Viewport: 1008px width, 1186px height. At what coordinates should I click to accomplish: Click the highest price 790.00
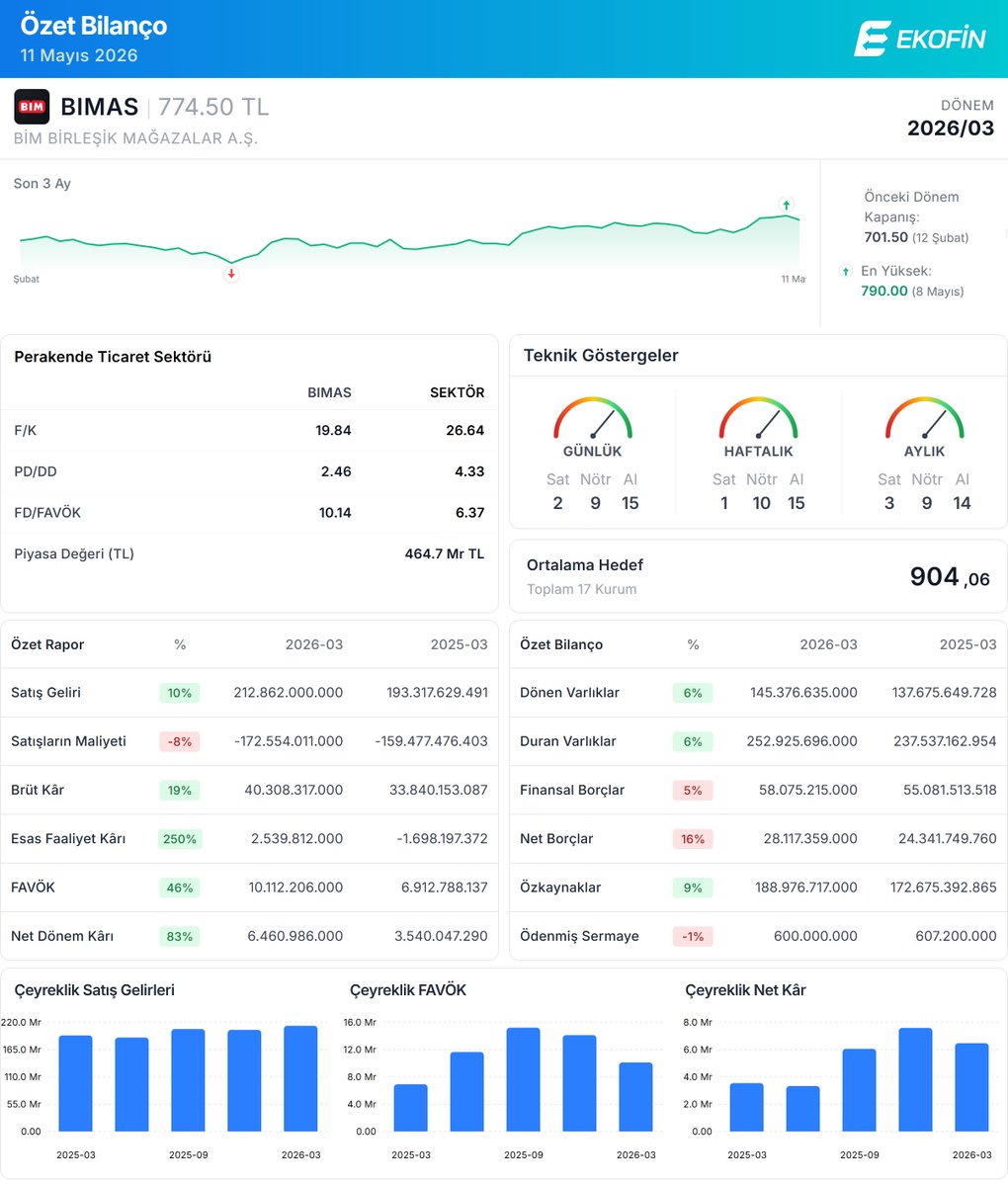[x=884, y=291]
